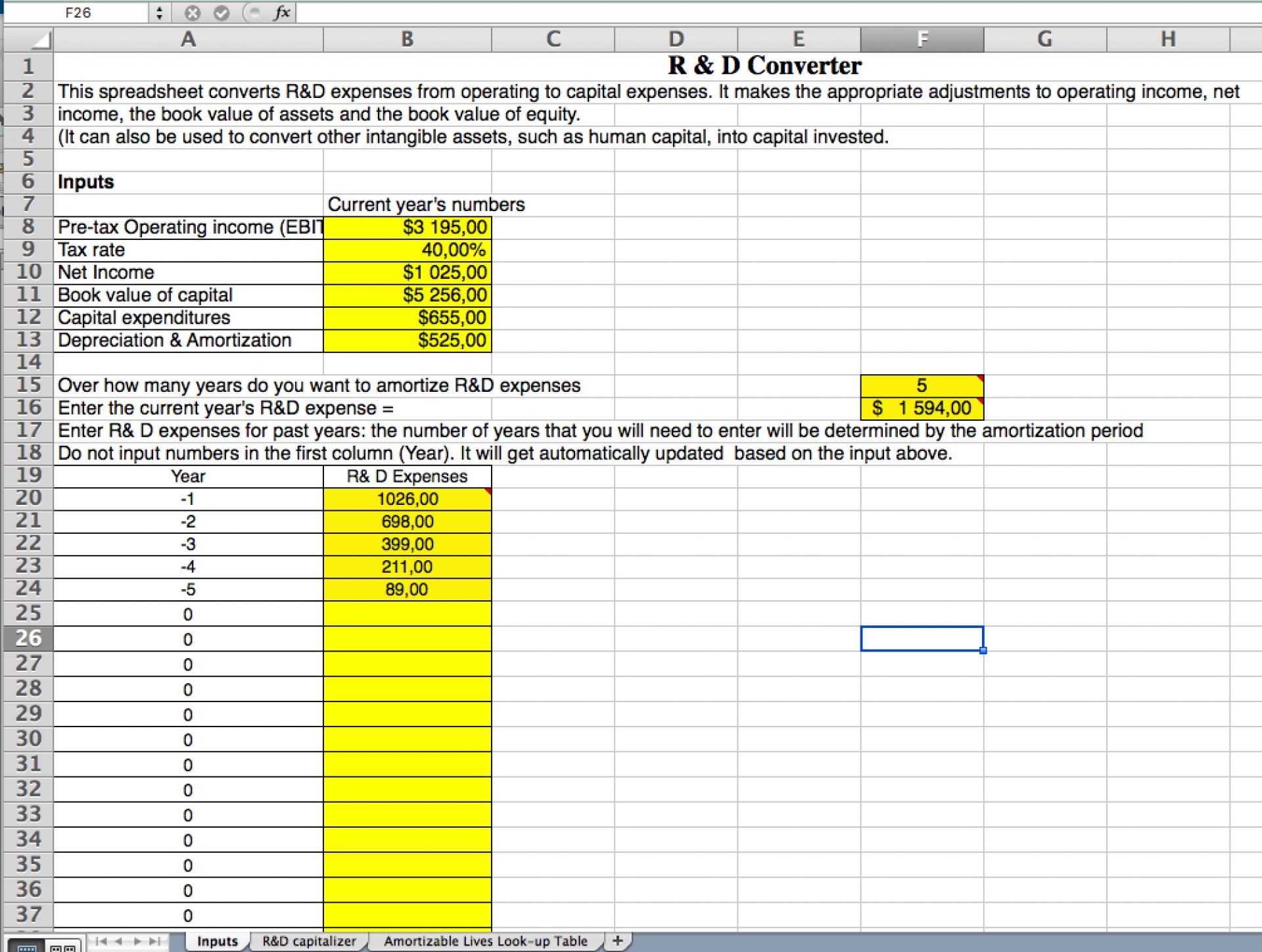Click the 'Tax rate' label cell
The width and height of the screenshot is (1262, 952).
(188, 250)
